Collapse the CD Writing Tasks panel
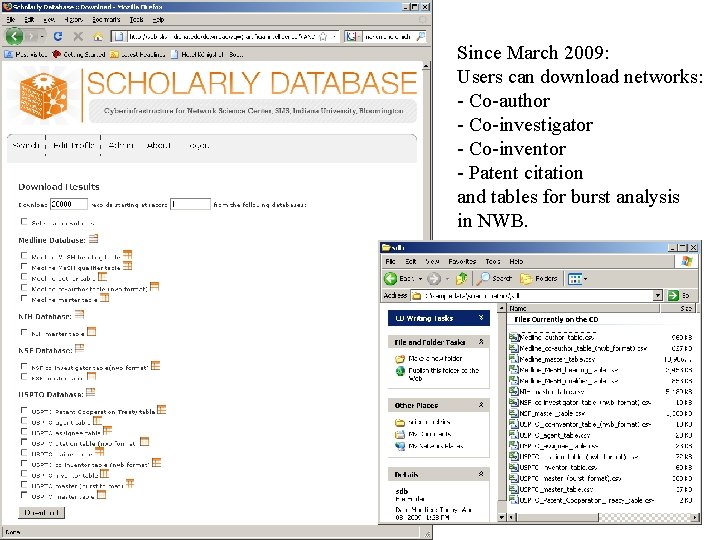Screen dimensions: 720x540 [x=481, y=318]
